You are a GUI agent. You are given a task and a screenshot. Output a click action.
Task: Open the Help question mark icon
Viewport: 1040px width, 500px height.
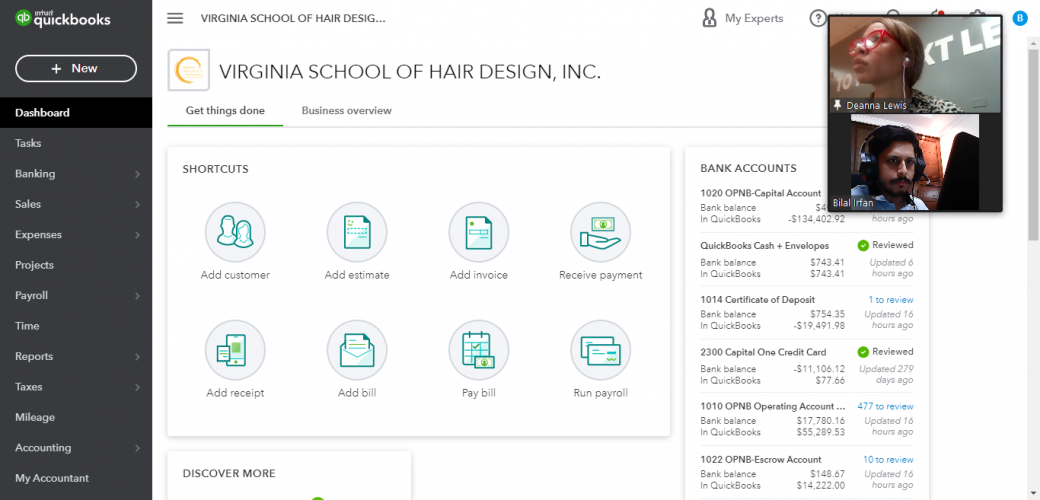coord(818,19)
